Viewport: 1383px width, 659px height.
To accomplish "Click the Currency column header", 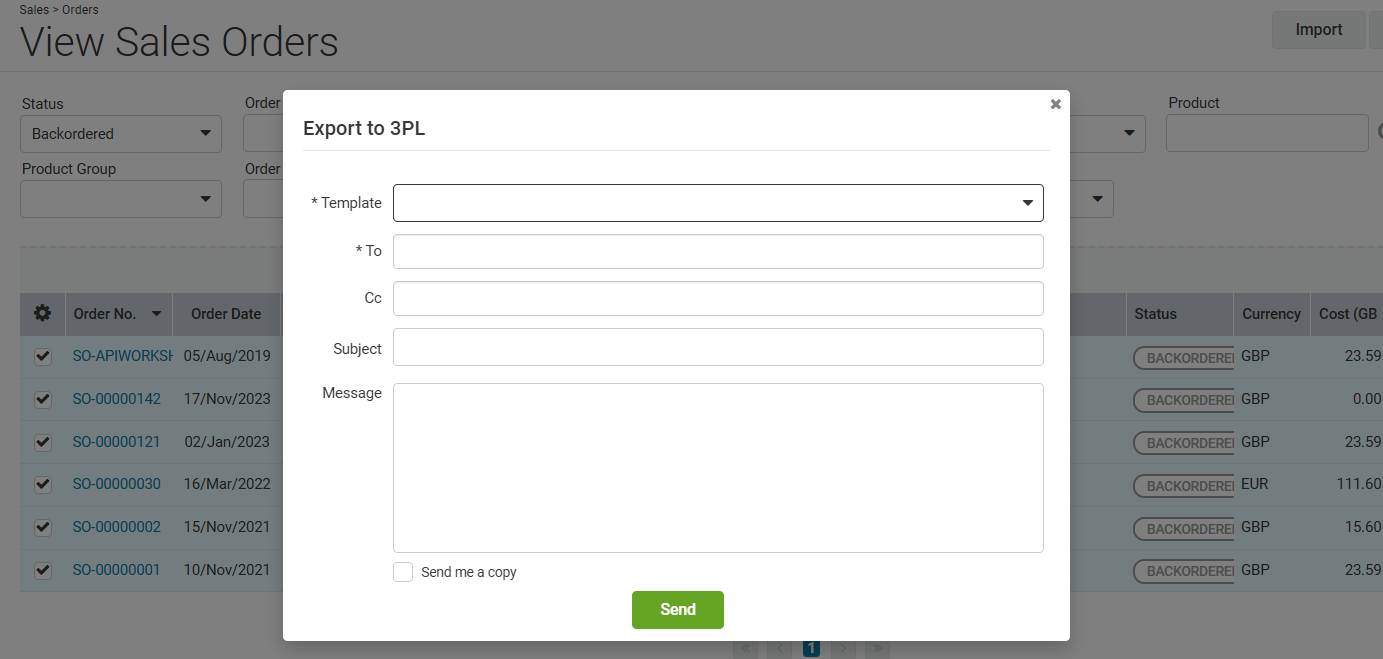I will pyautogui.click(x=1271, y=314).
